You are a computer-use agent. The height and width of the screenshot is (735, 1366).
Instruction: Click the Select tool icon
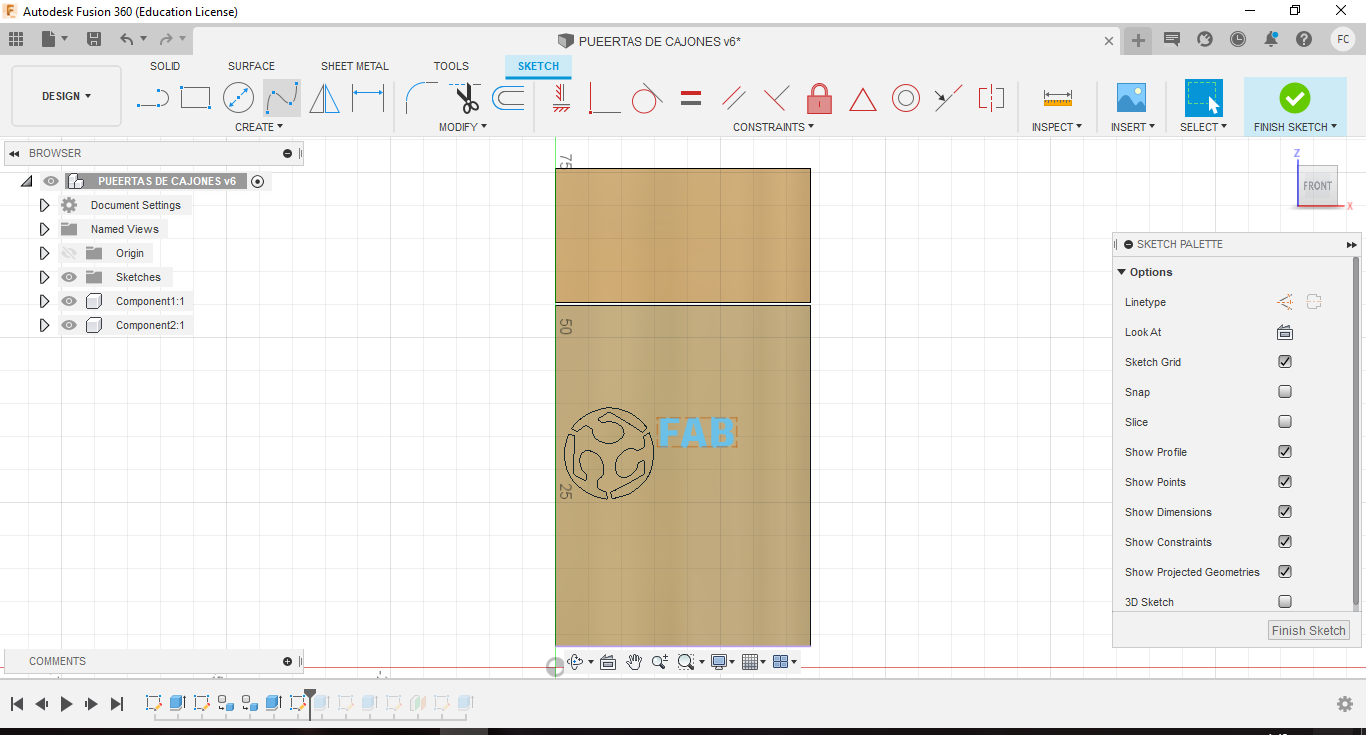coord(1203,98)
